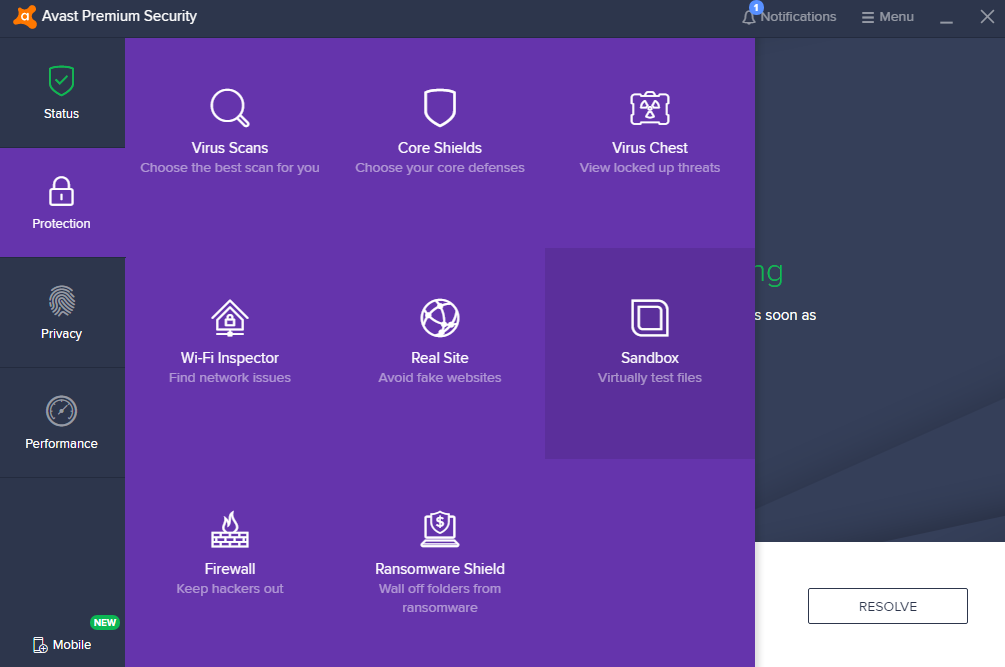Screen dimensions: 1005x667
Task: Open the Sandbox square icon
Action: point(650,318)
